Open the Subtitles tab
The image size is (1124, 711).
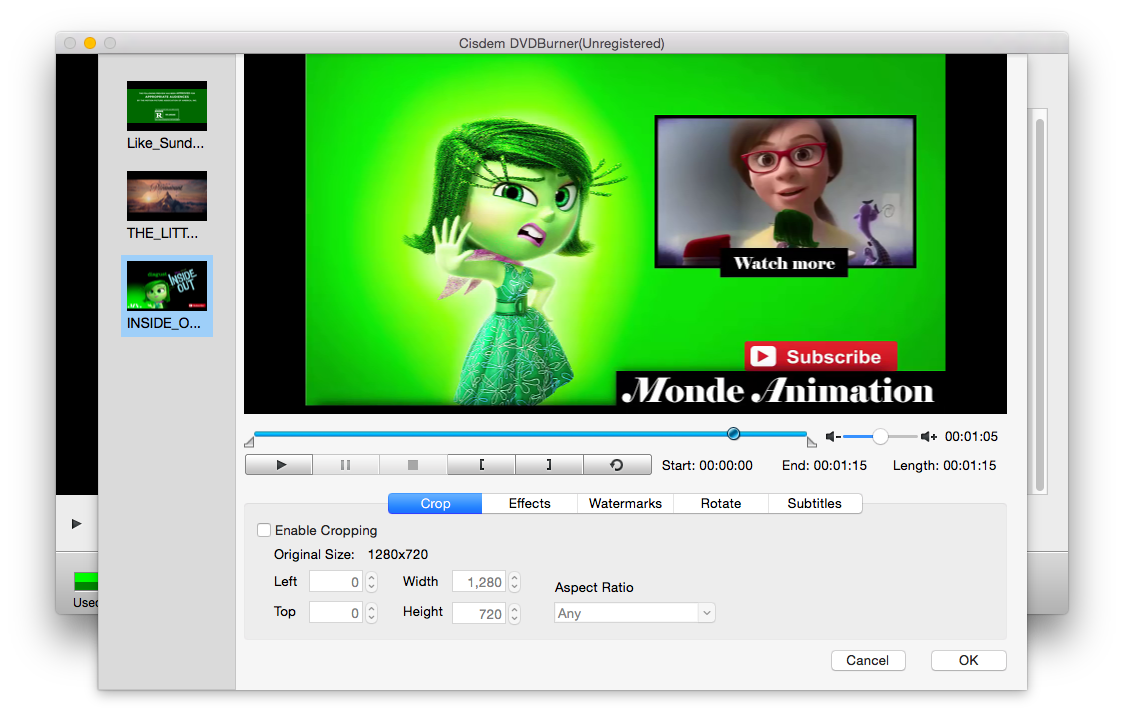click(814, 504)
